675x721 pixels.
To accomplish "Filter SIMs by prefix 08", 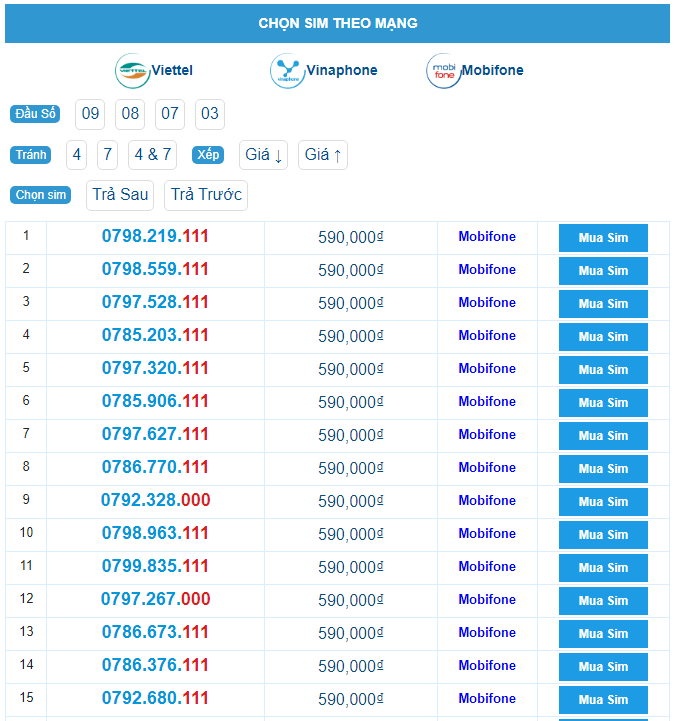I will tap(130, 114).
